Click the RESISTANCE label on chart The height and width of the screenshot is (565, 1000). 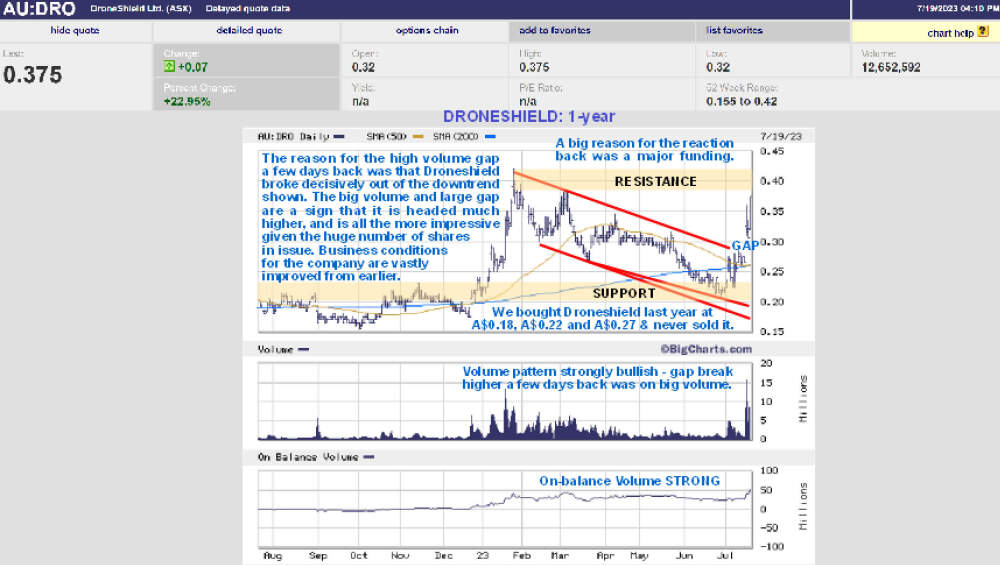655,182
